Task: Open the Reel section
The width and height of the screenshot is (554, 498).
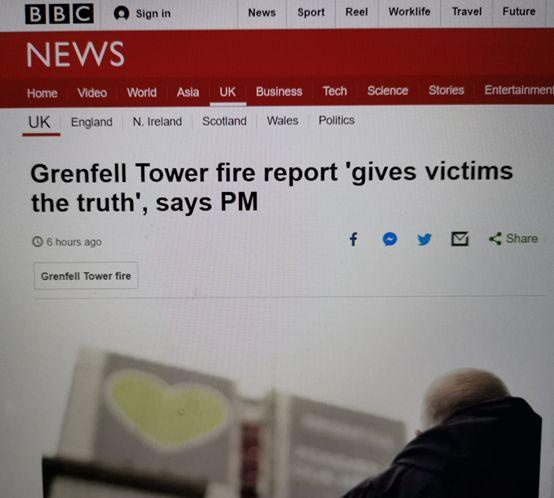Action: (356, 12)
